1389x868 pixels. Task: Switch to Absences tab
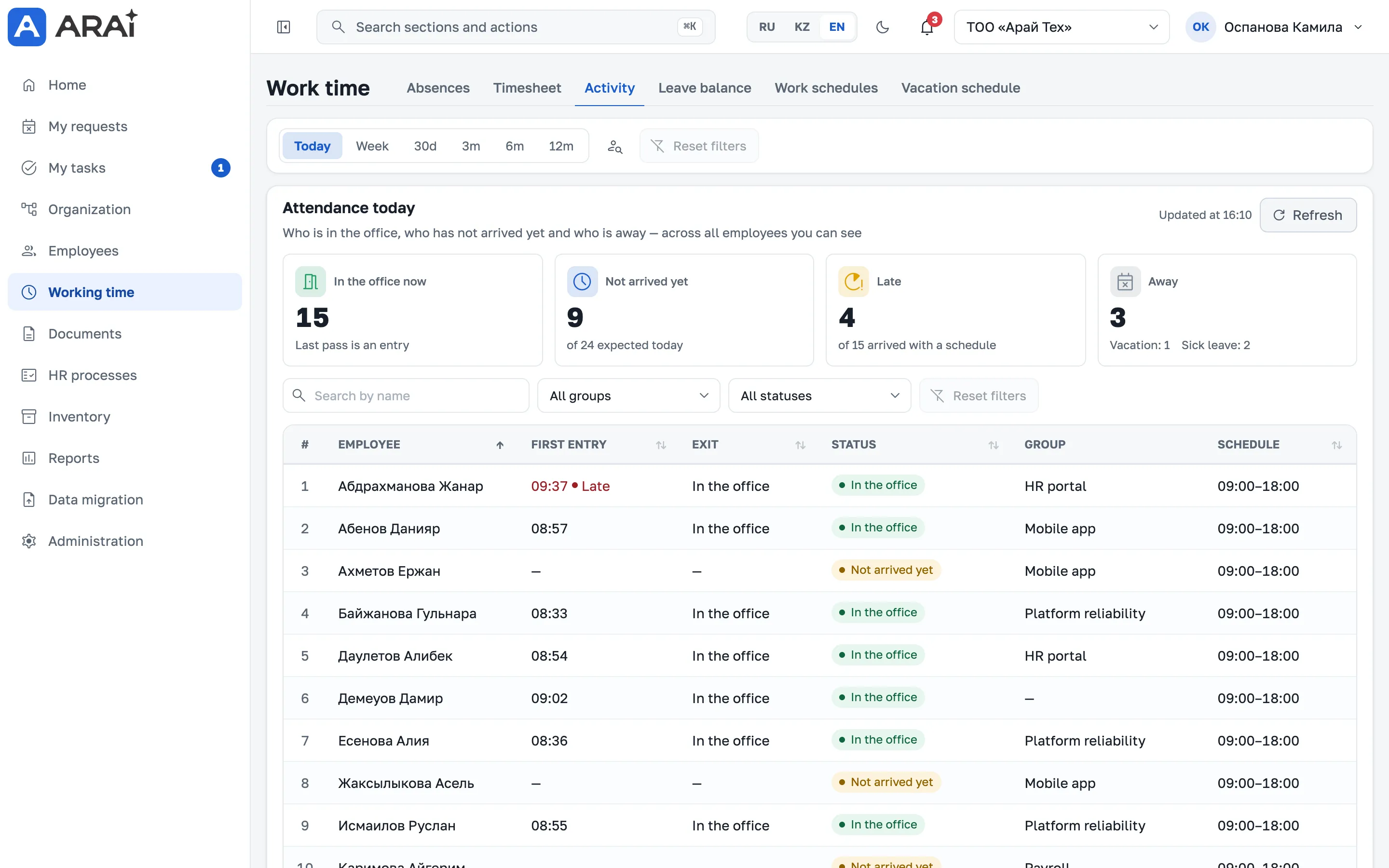pyautogui.click(x=438, y=88)
